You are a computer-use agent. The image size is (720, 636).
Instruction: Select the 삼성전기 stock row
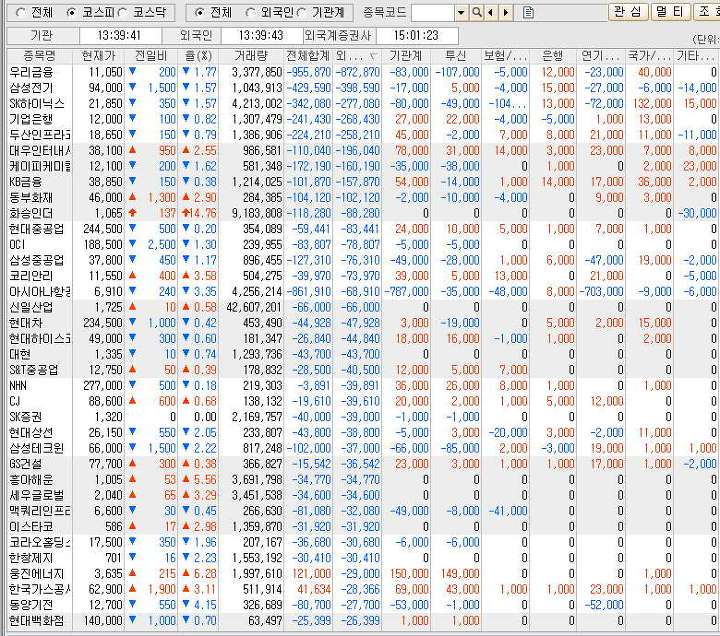click(x=363, y=88)
